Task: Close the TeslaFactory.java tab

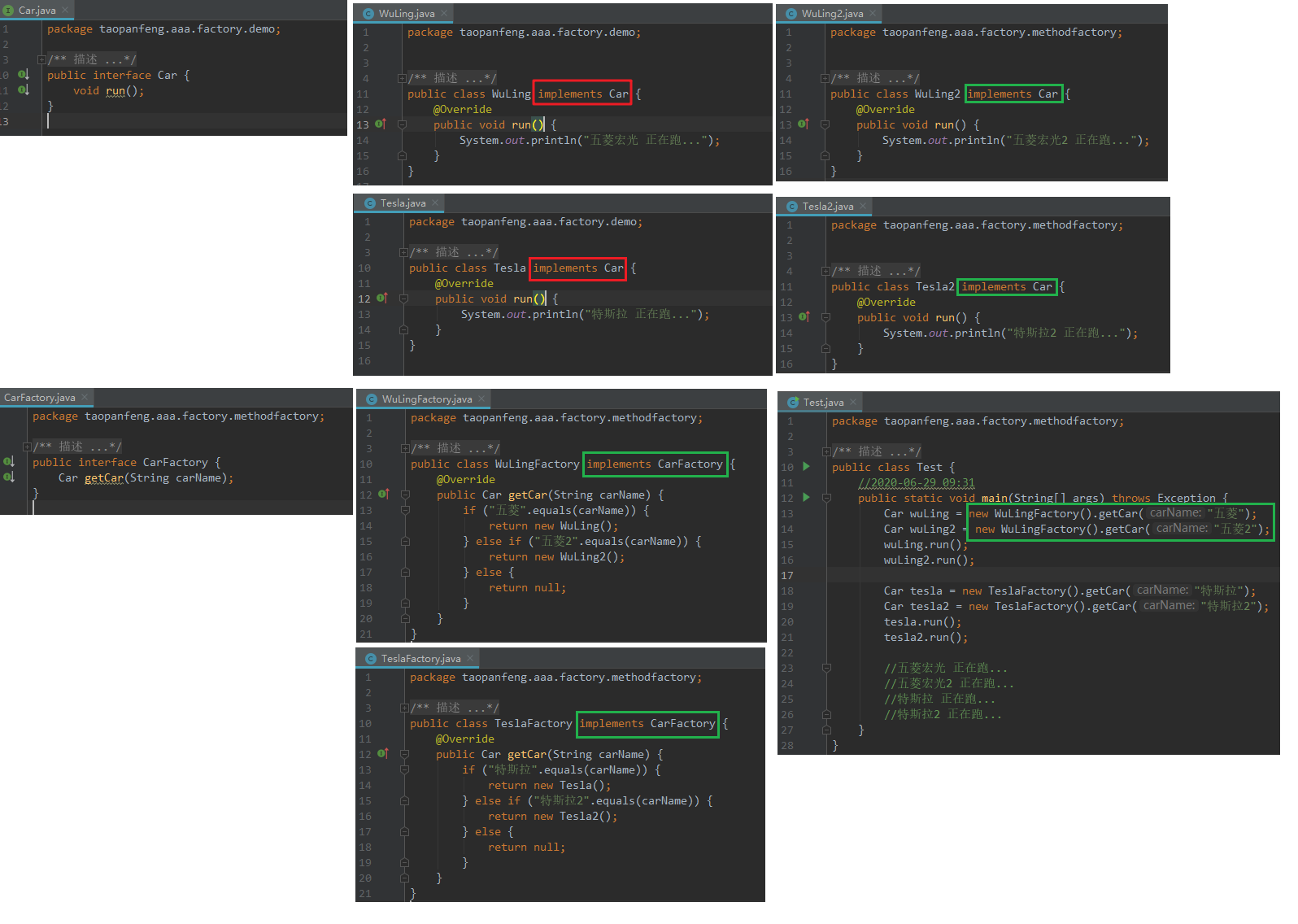Action: [x=470, y=659]
